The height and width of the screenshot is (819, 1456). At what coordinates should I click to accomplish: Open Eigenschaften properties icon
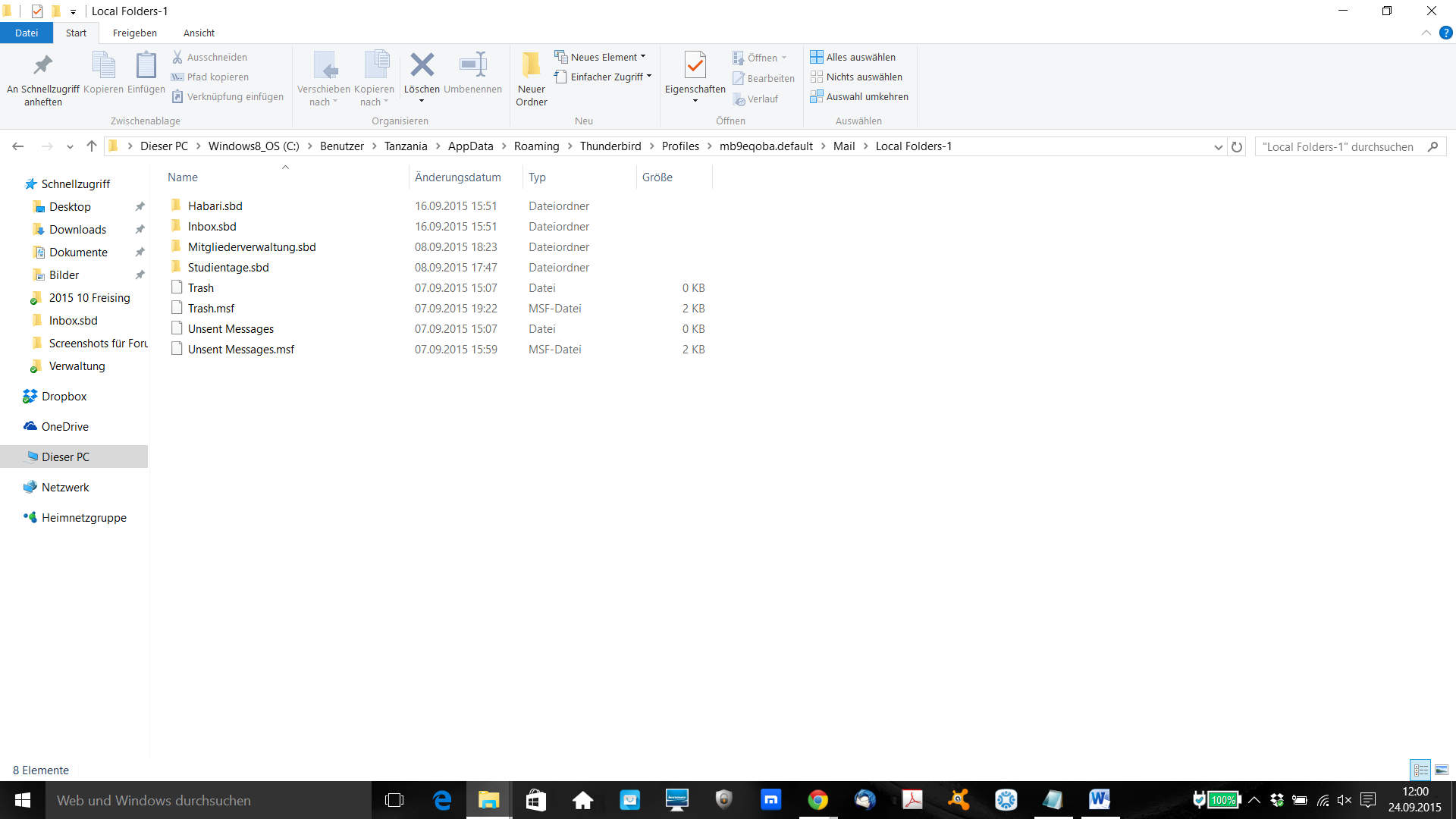coord(695,66)
